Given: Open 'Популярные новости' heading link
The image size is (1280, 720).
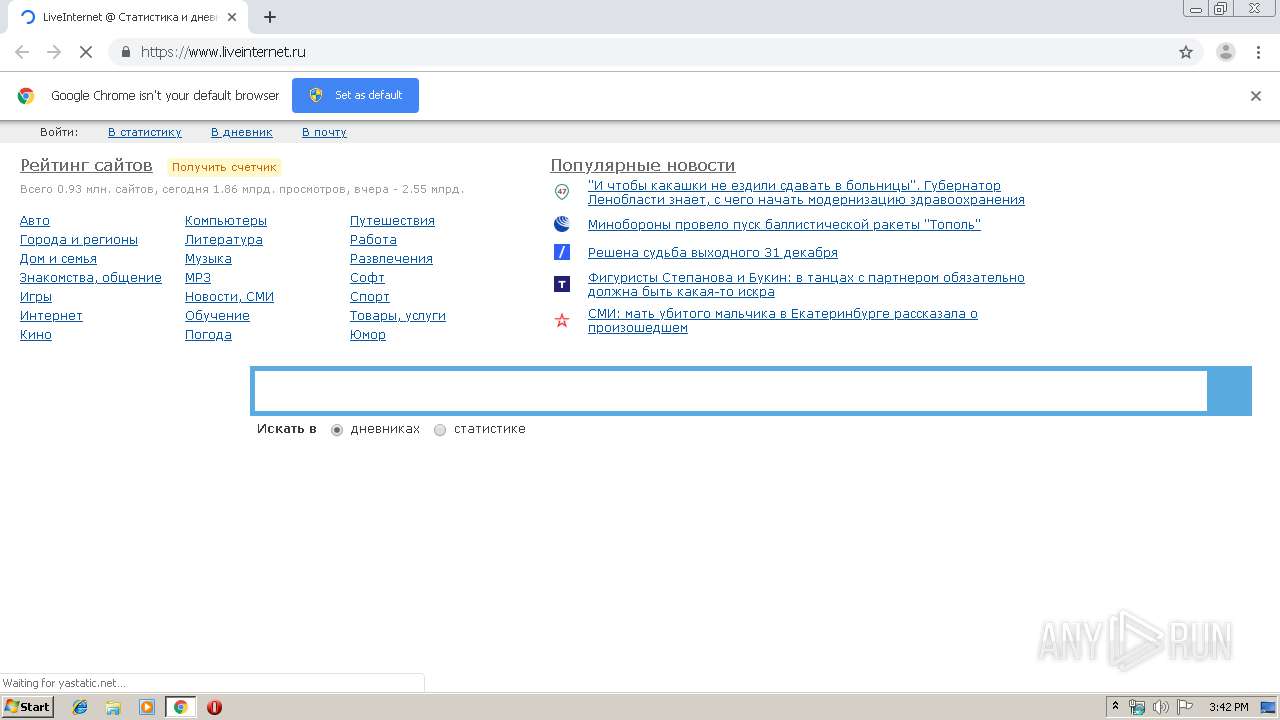Looking at the screenshot, I should (642, 165).
